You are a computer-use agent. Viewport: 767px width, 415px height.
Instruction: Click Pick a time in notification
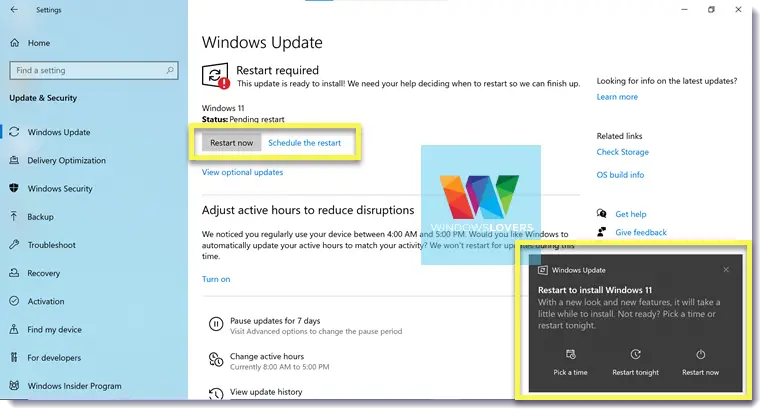[570, 372]
